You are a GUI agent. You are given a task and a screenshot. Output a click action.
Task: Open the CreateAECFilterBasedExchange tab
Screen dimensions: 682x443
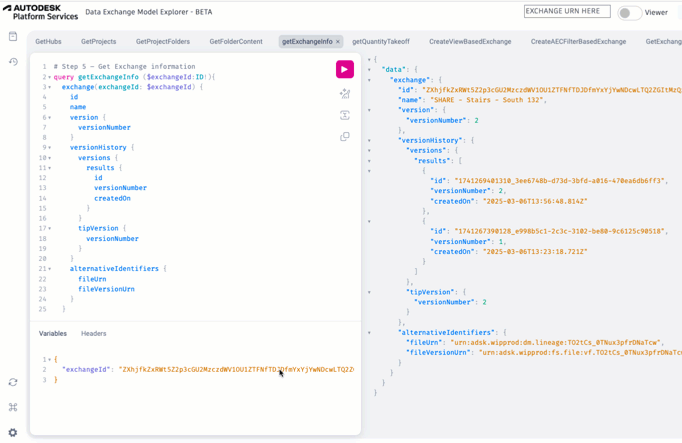578,42
